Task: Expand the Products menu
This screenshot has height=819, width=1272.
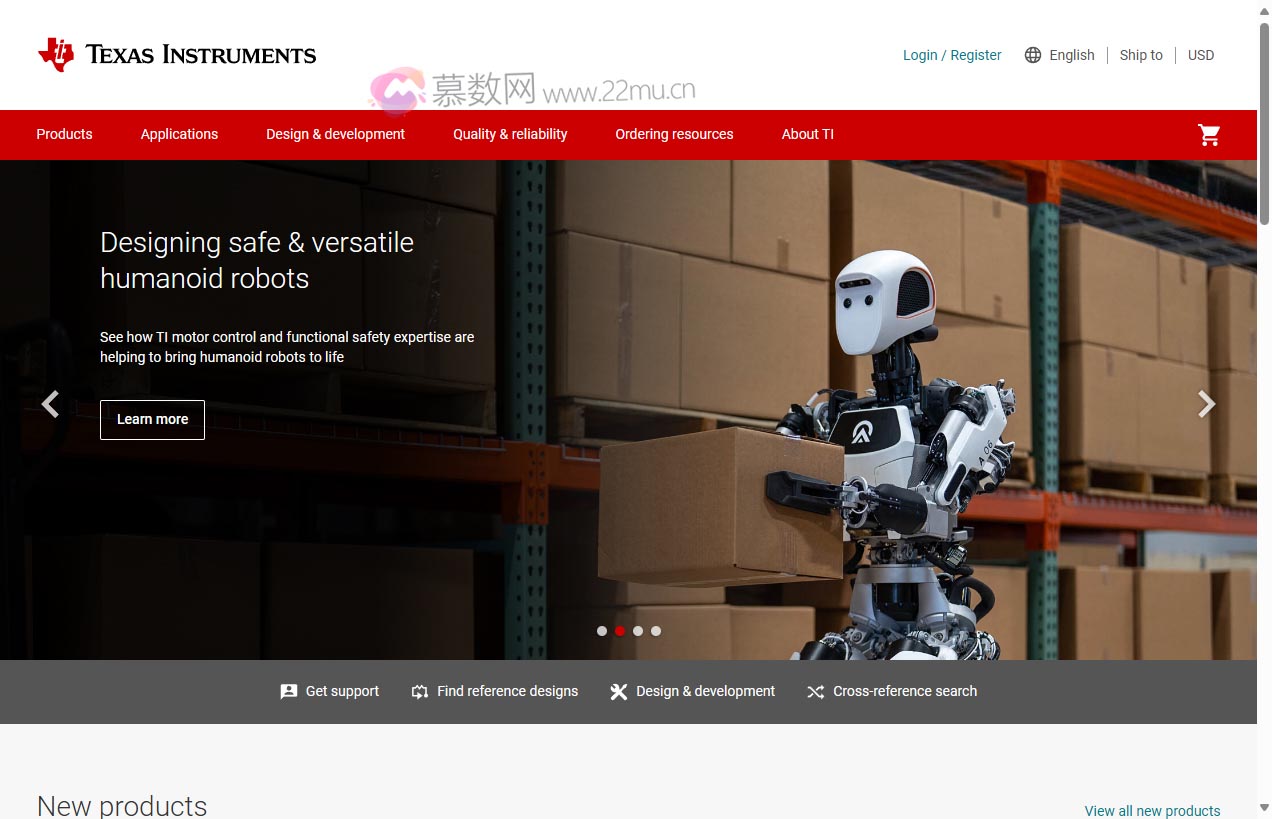Action: click(64, 134)
